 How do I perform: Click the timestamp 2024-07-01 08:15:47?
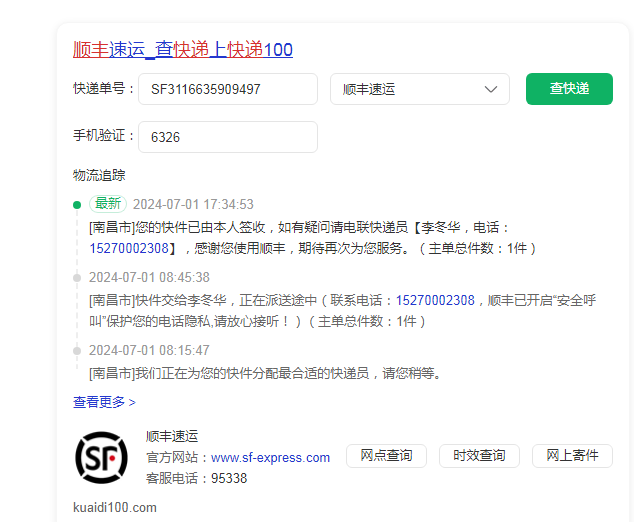pyautogui.click(x=149, y=350)
